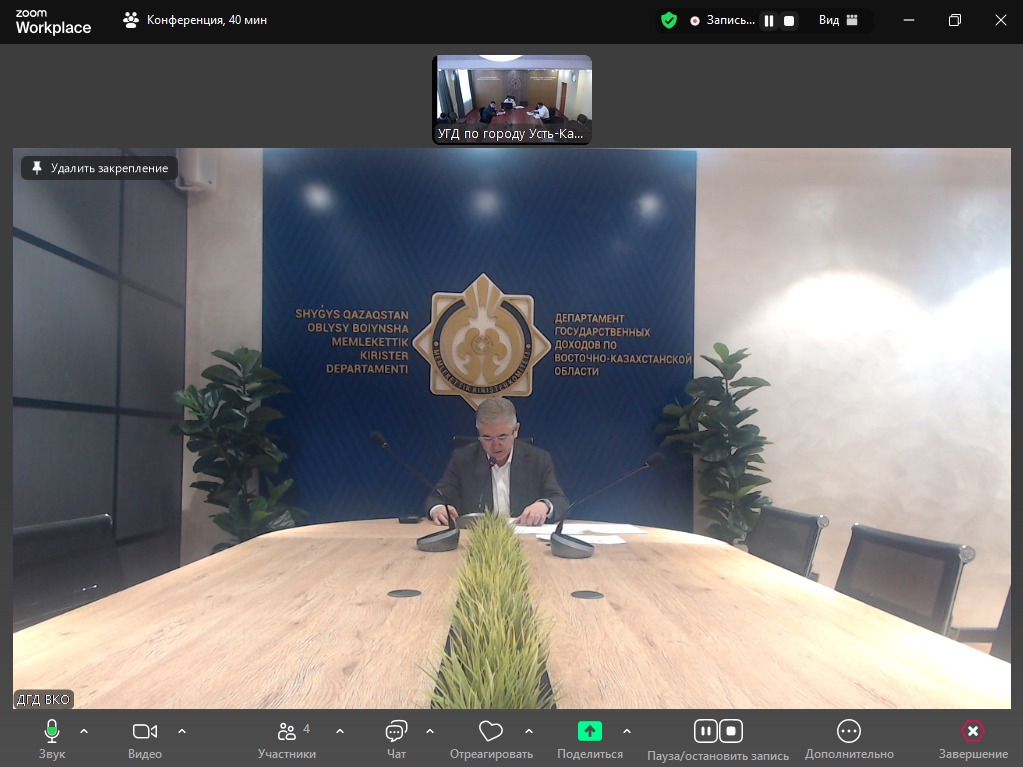Pause recording in the bottom toolbar

705,731
